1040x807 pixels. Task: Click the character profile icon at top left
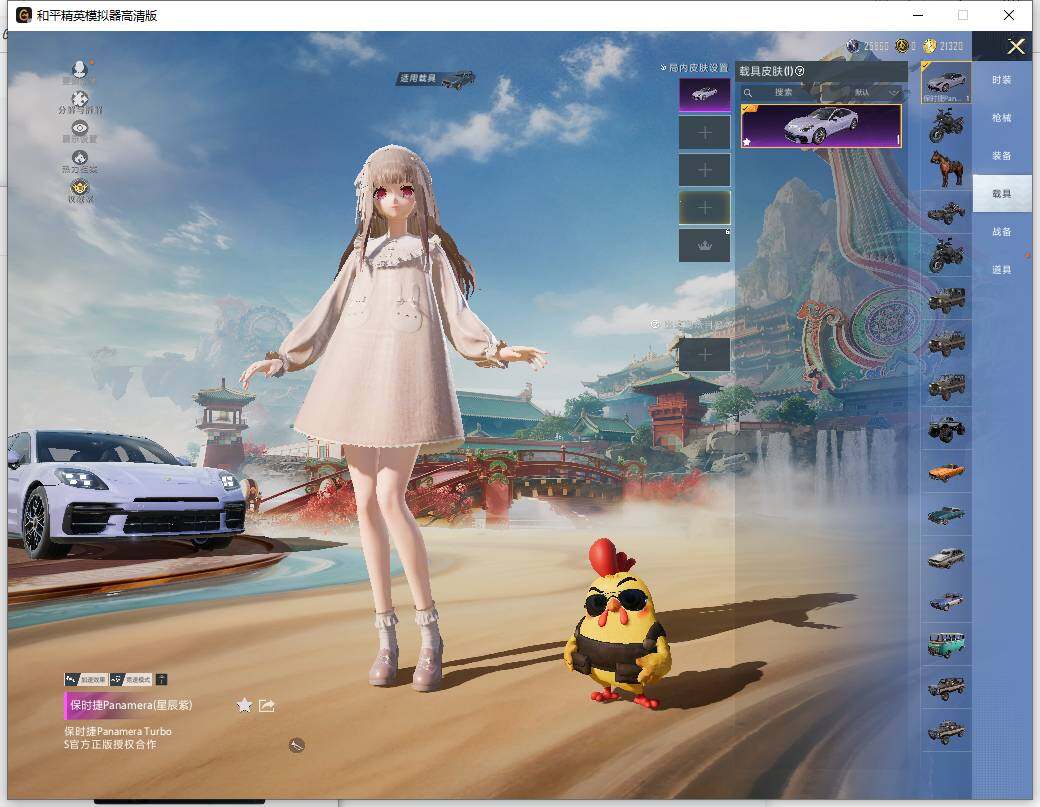[80, 70]
